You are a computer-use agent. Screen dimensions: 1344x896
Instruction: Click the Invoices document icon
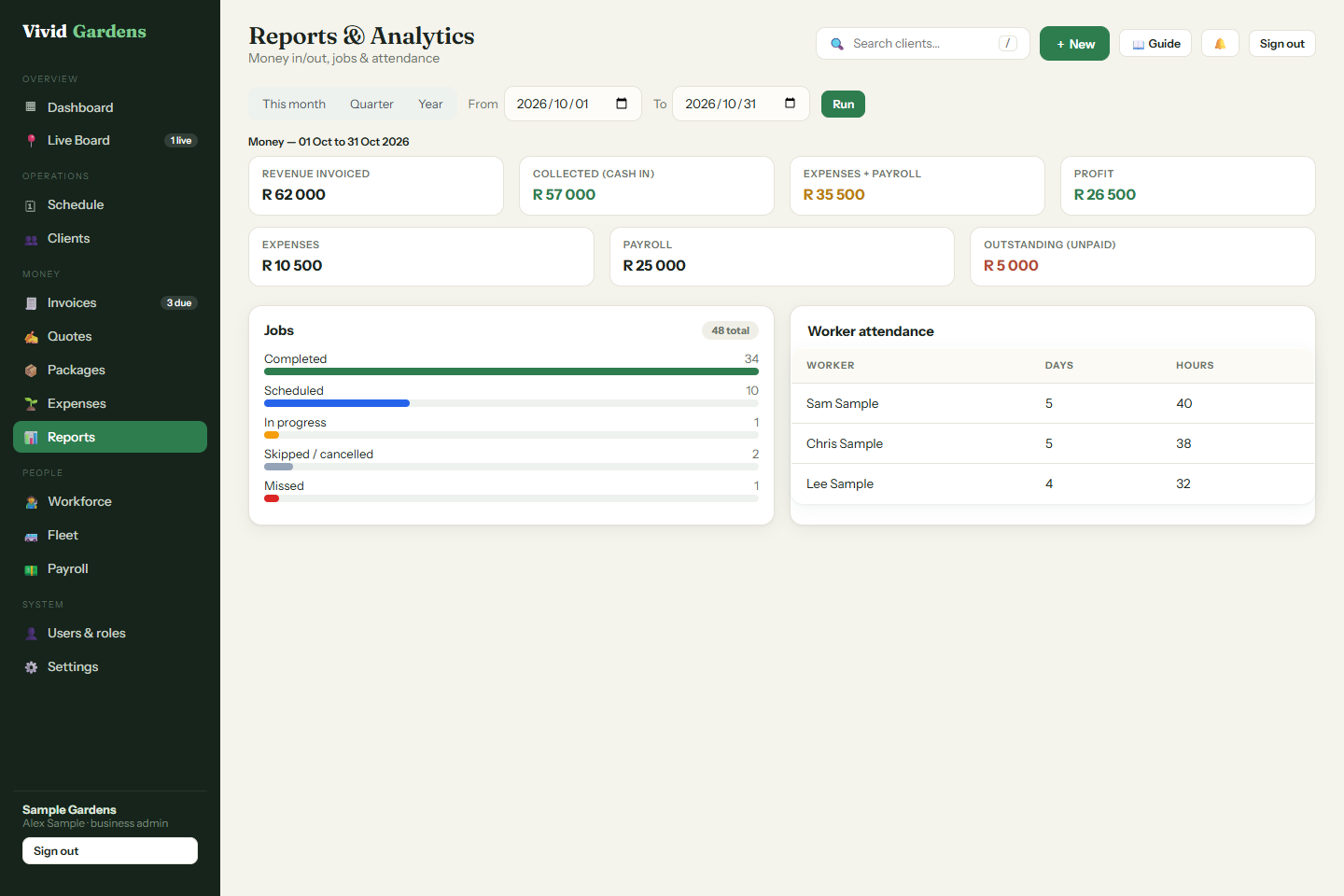tap(31, 303)
